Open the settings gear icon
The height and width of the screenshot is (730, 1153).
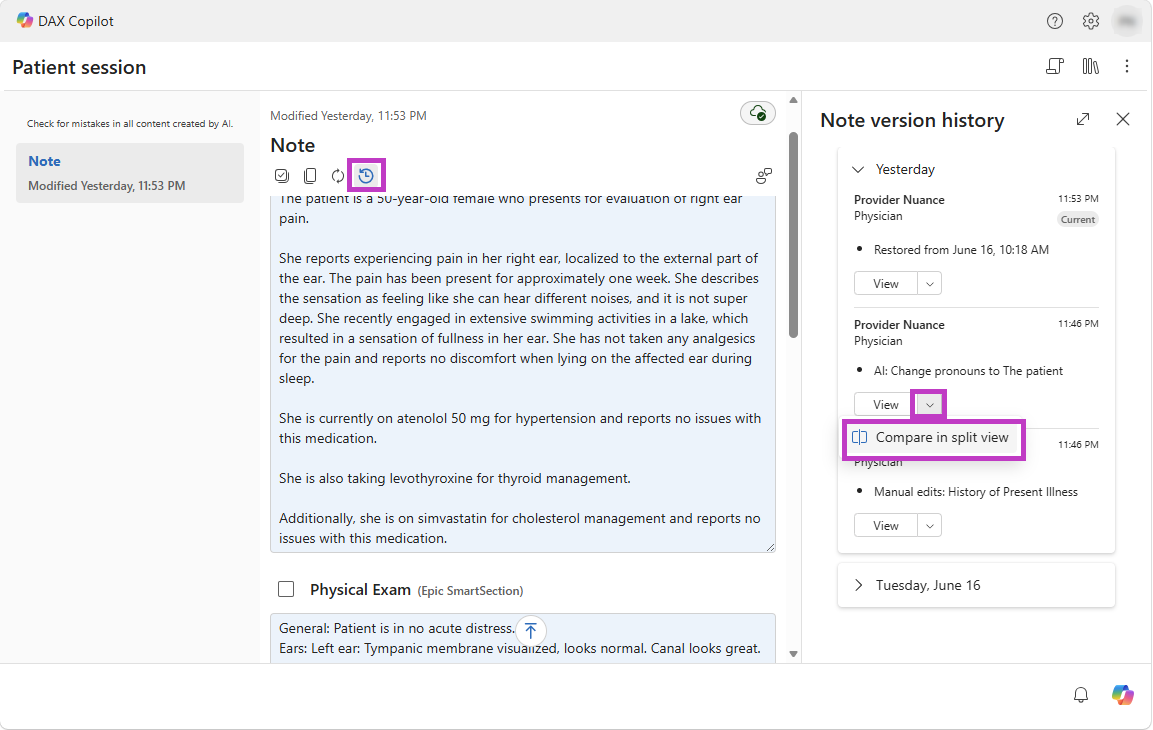click(x=1090, y=21)
